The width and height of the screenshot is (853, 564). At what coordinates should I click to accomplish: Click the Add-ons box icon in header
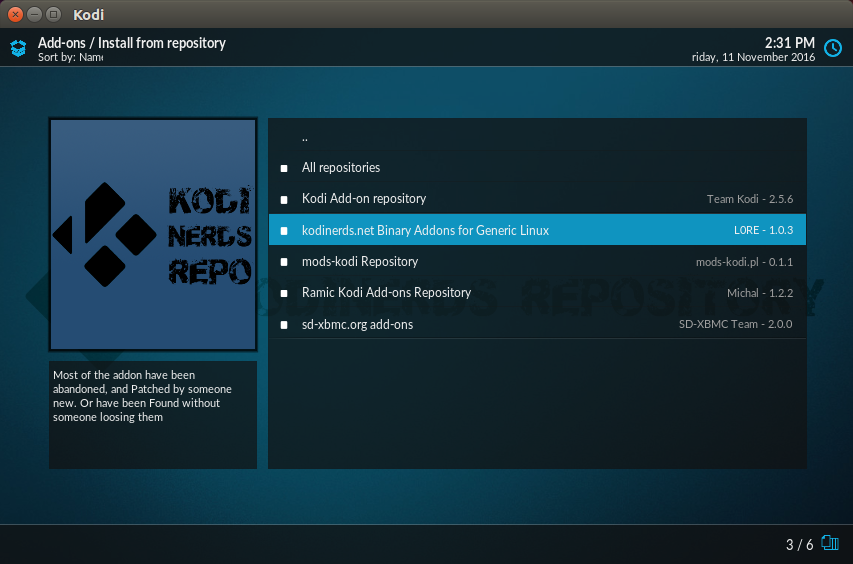point(18,48)
